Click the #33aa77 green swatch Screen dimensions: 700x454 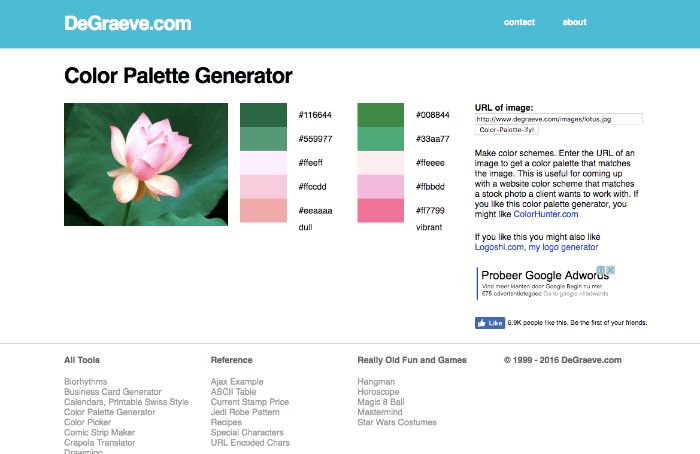tap(380, 139)
